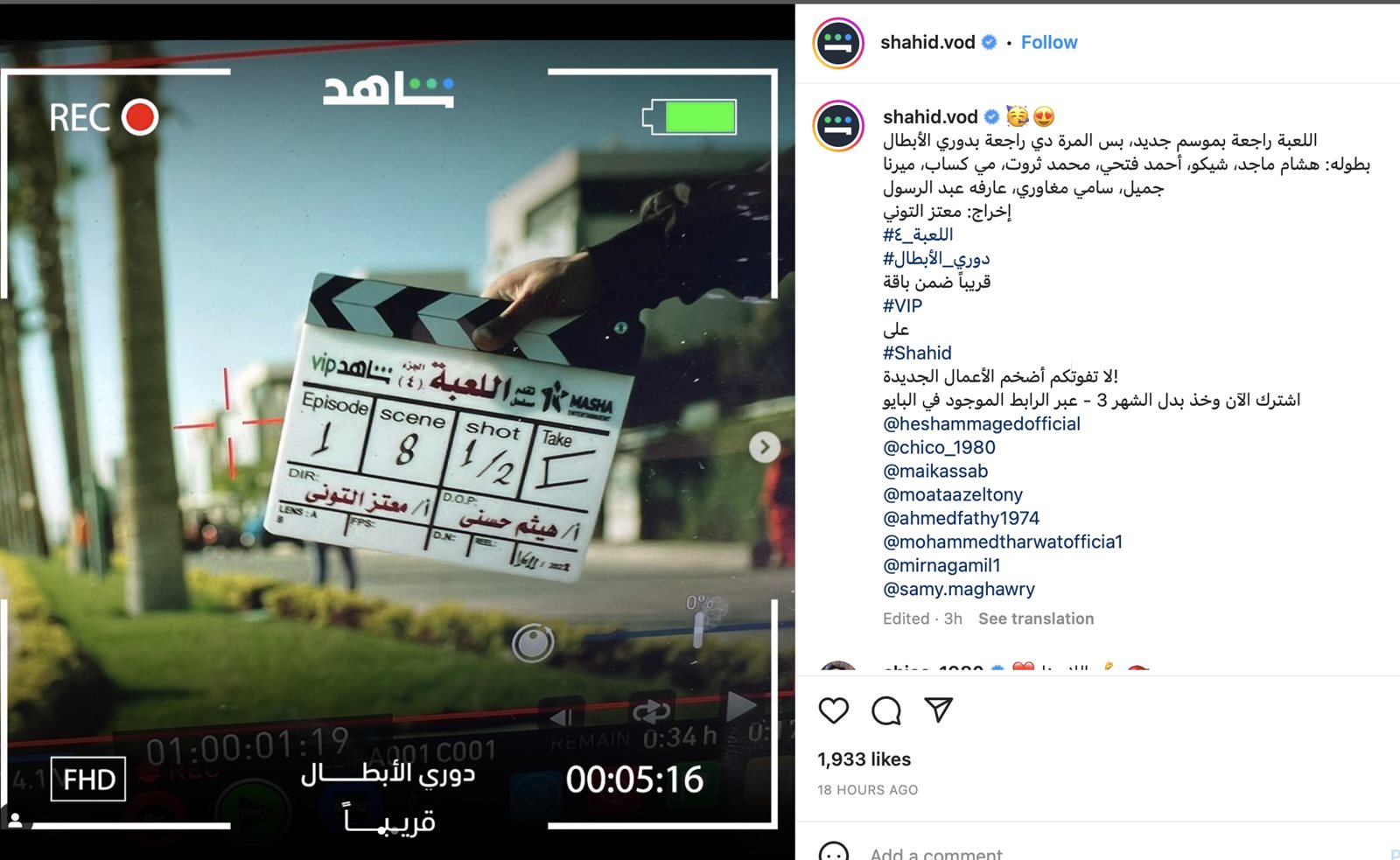The width and height of the screenshot is (1400, 860).
Task: Go to next carousel image arrow
Action: [765, 447]
